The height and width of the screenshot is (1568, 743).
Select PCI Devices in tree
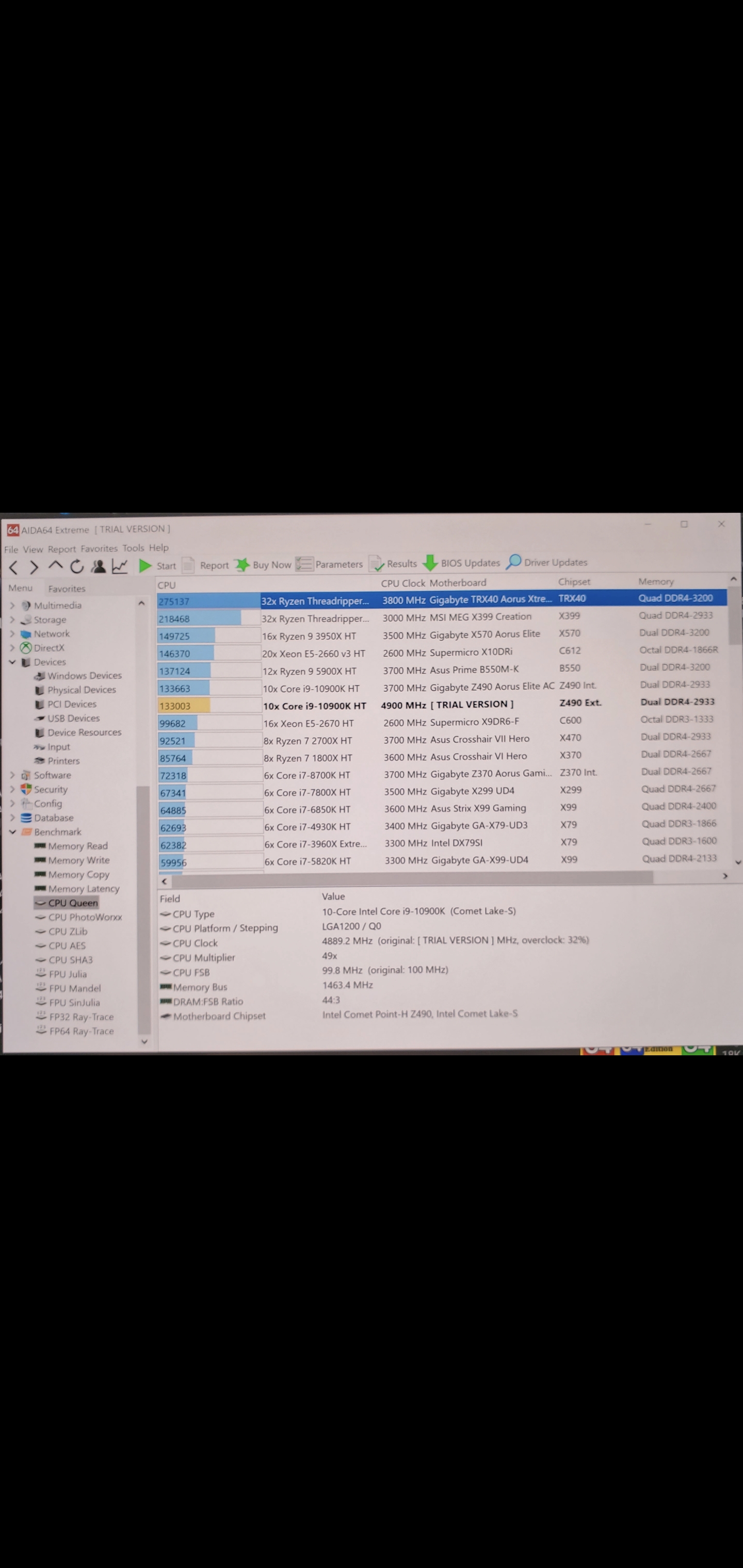click(66, 704)
